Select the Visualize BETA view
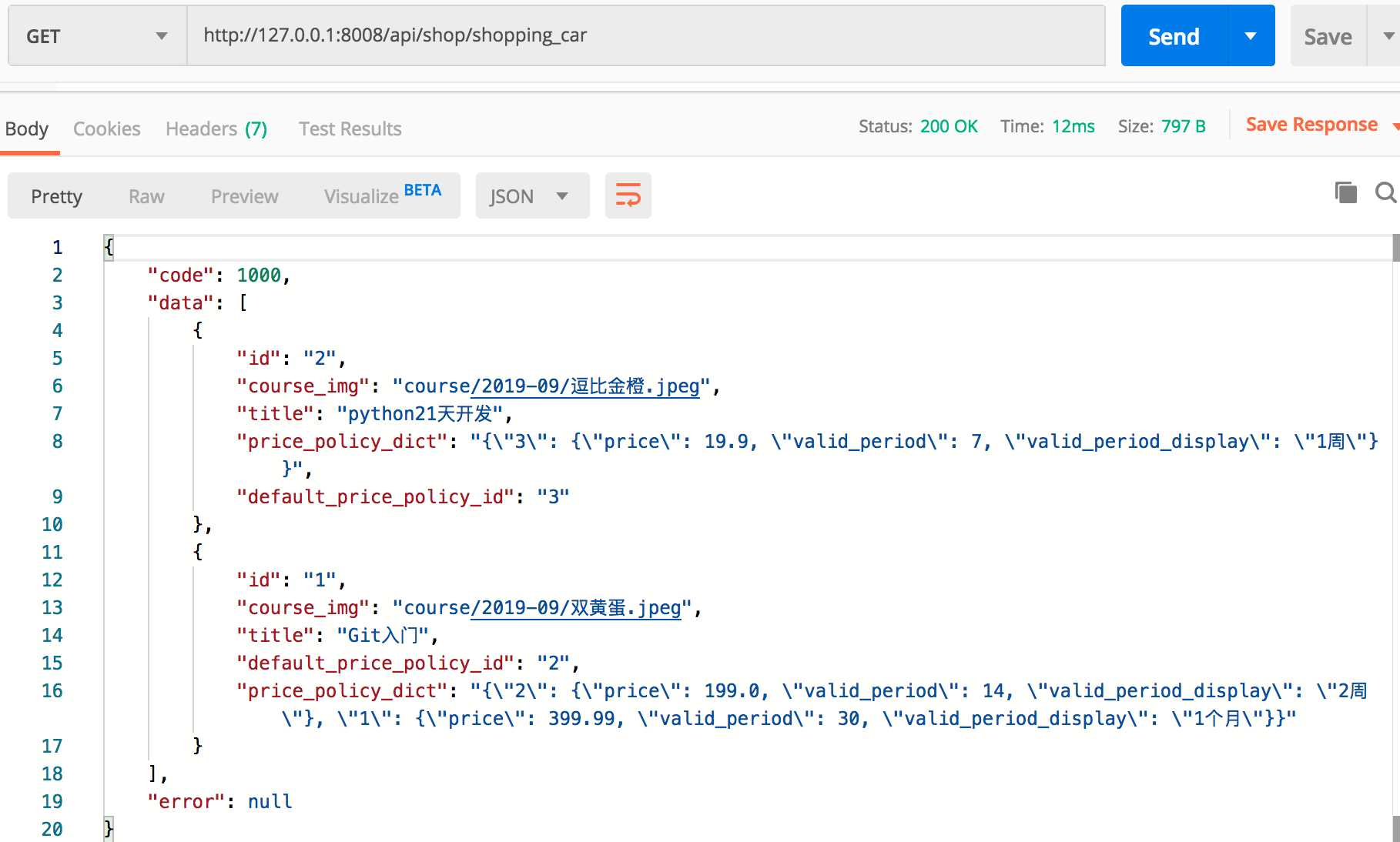 pyautogui.click(x=383, y=195)
